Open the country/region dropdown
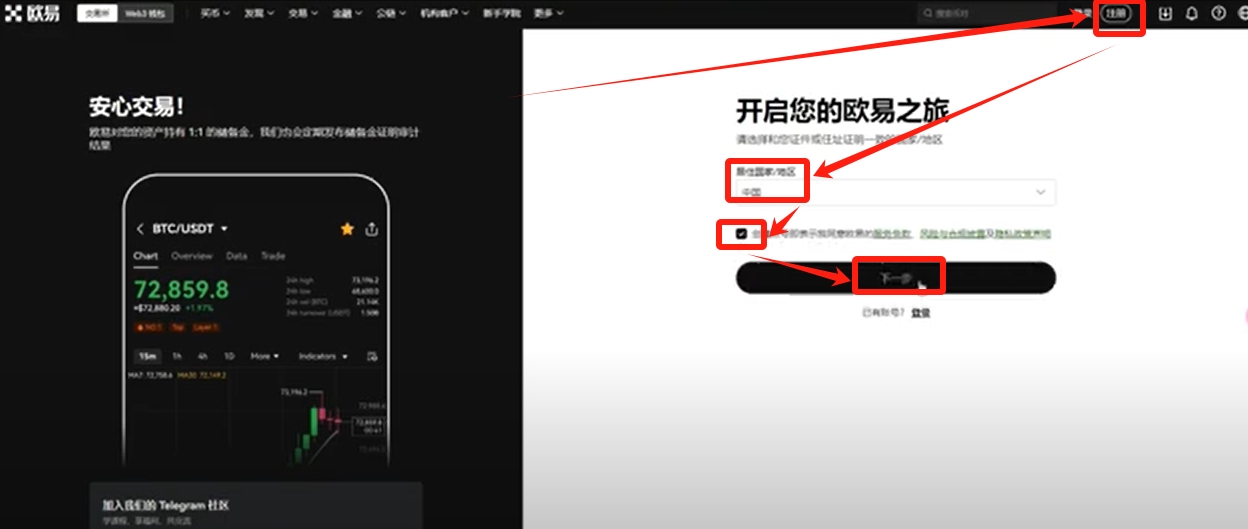 coord(895,192)
